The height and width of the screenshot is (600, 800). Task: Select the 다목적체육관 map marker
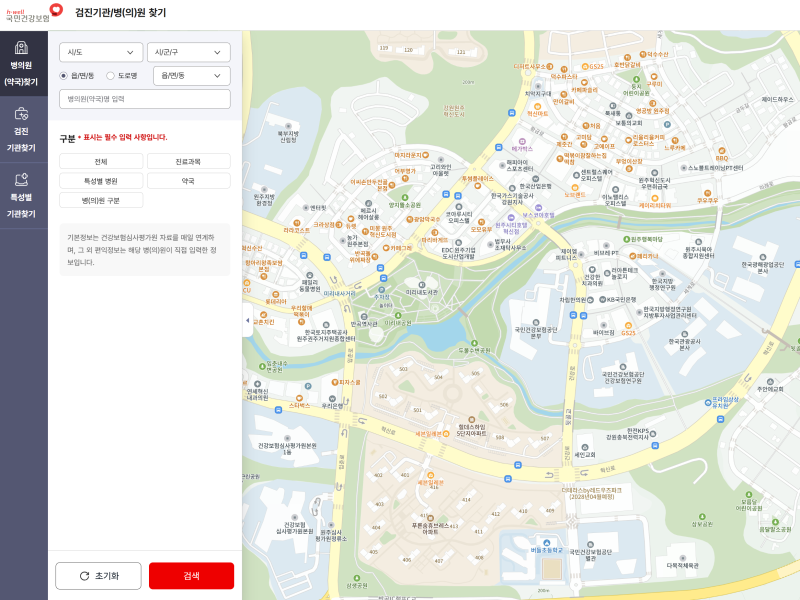pos(683,559)
